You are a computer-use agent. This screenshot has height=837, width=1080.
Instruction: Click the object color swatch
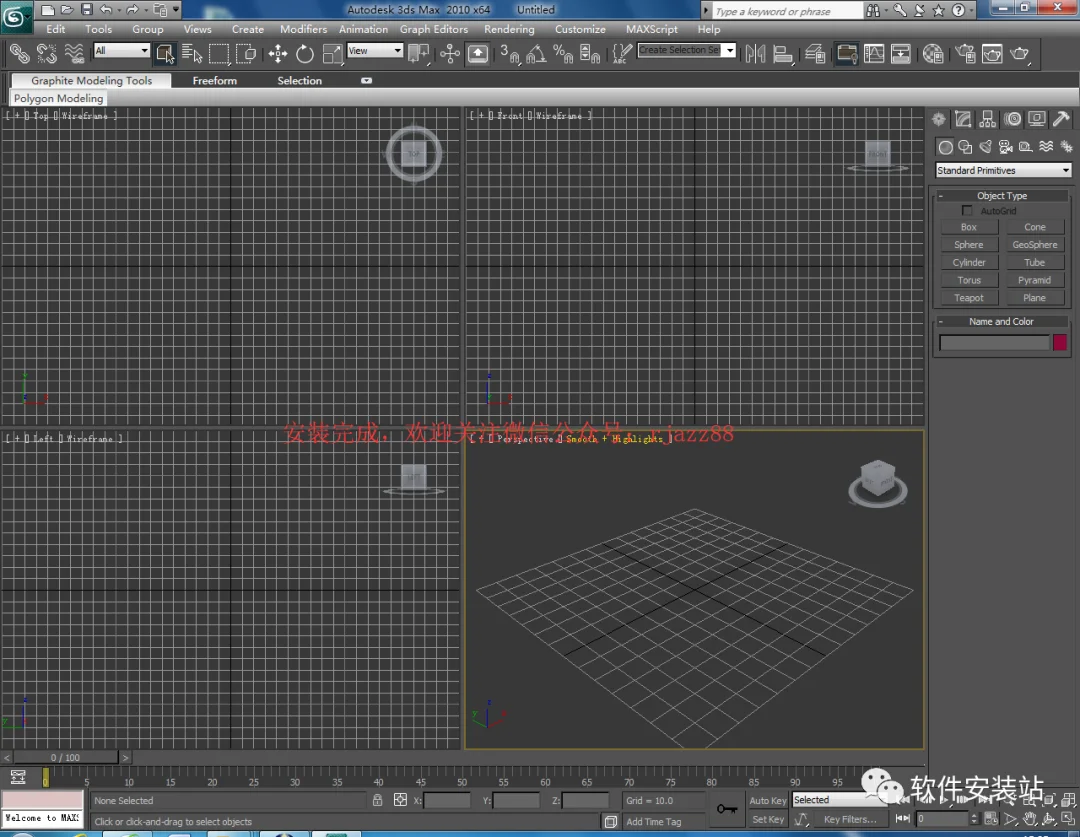1060,342
